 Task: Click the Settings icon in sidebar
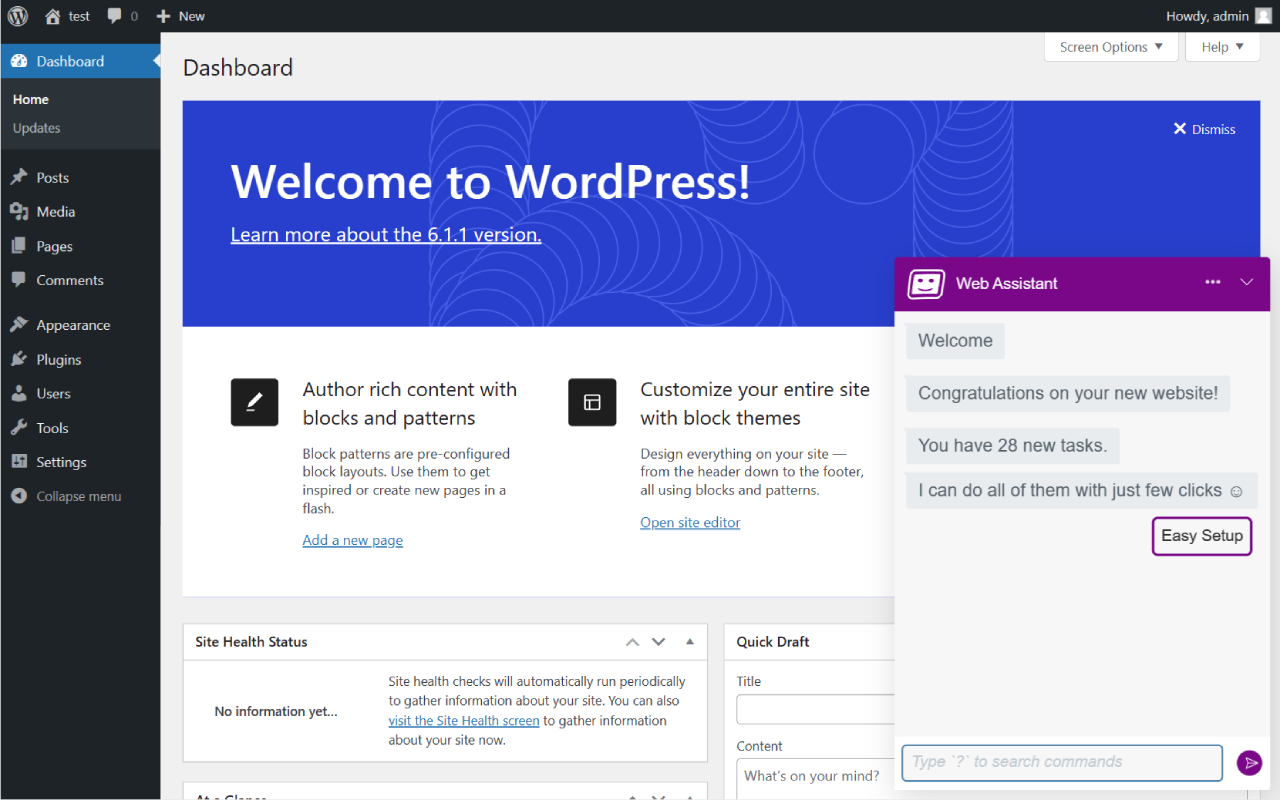pos(19,462)
